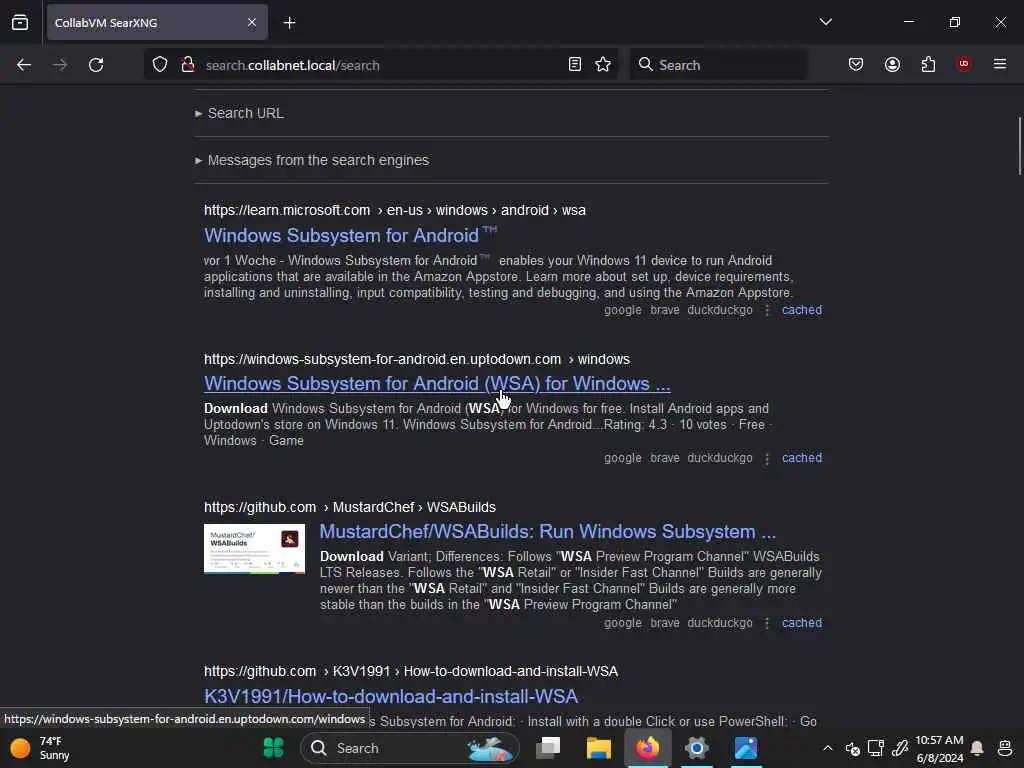The width and height of the screenshot is (1024, 768).
Task: Switch to Firefox on taskbar
Action: pyautogui.click(x=648, y=748)
